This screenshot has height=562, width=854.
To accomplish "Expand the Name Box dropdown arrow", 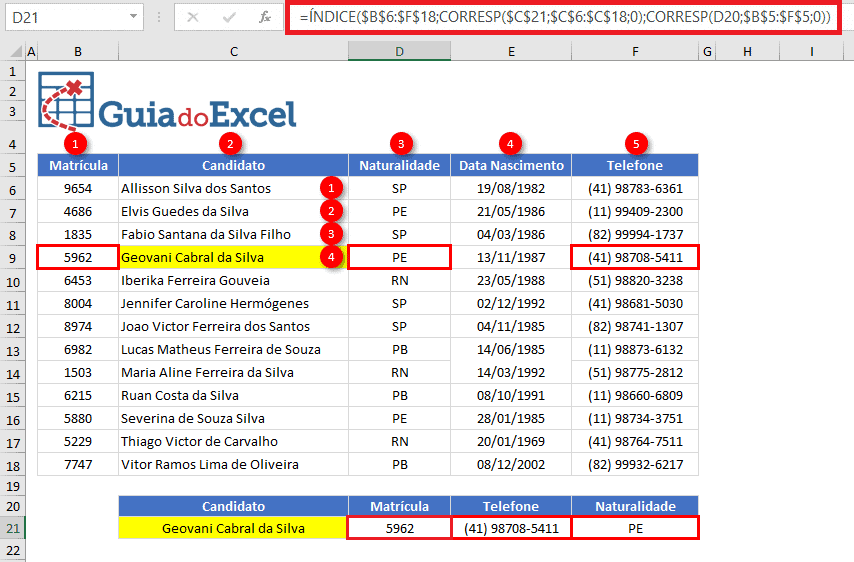I will [x=133, y=17].
